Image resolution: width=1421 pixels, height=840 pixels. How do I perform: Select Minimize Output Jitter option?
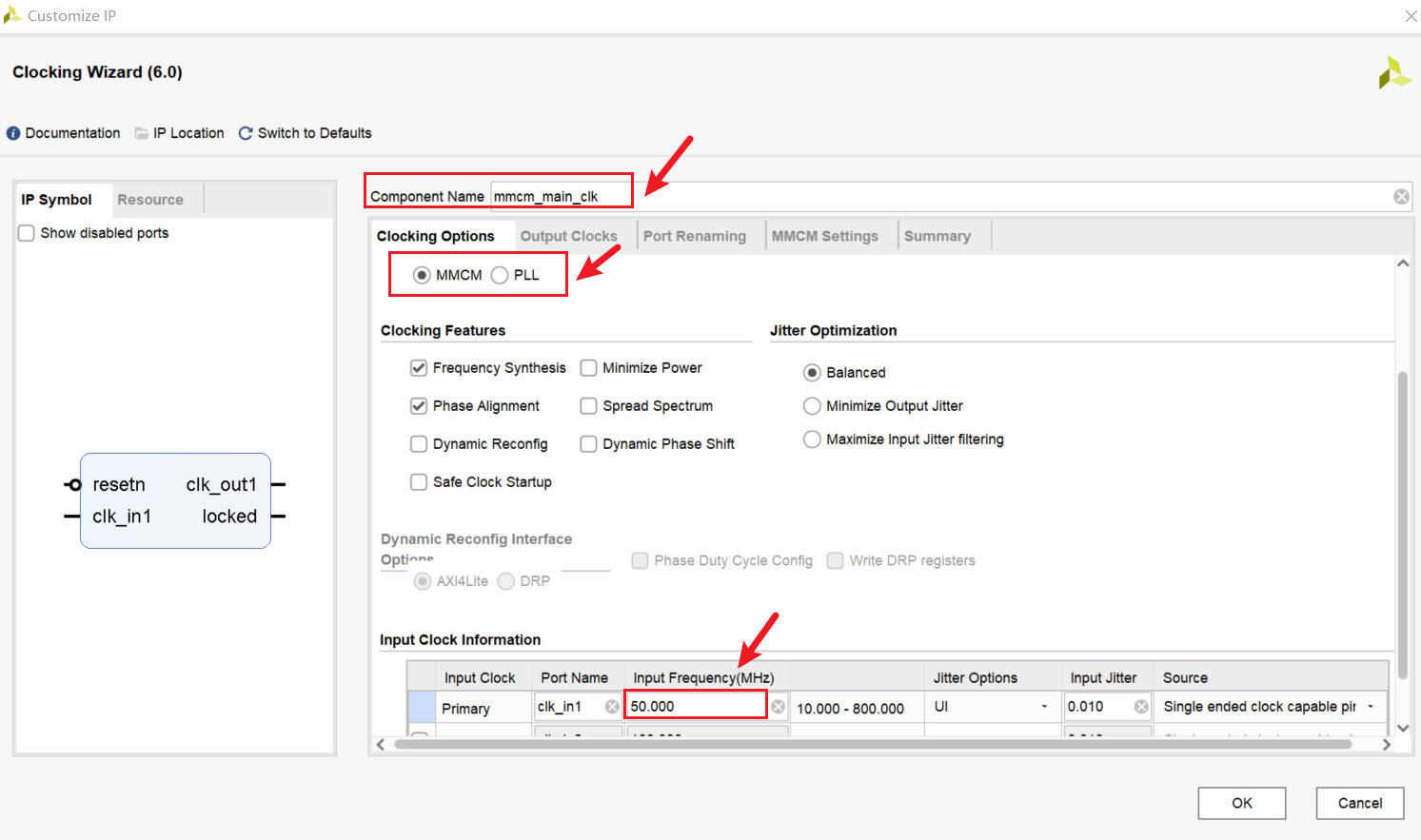click(x=812, y=406)
